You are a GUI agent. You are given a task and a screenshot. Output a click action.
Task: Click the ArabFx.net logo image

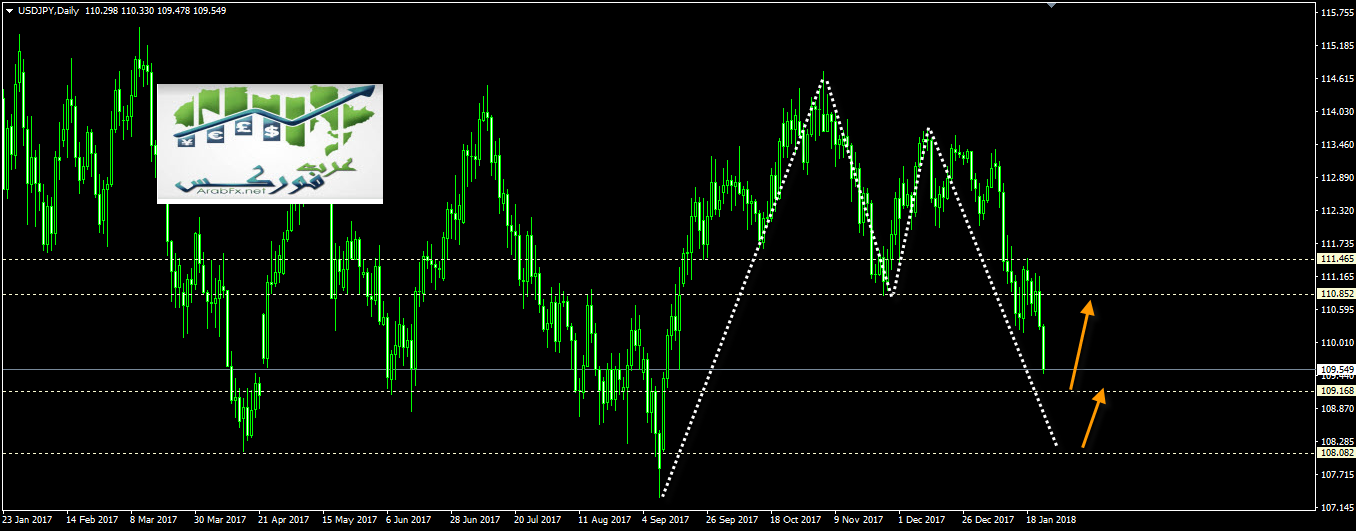270,144
